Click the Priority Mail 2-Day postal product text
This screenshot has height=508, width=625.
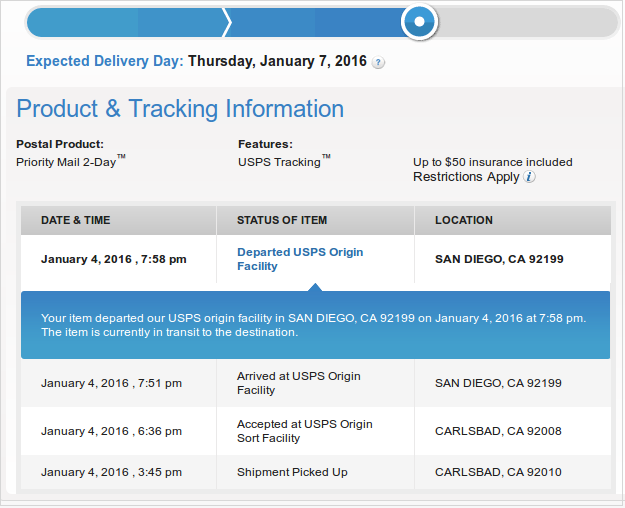click(x=70, y=161)
